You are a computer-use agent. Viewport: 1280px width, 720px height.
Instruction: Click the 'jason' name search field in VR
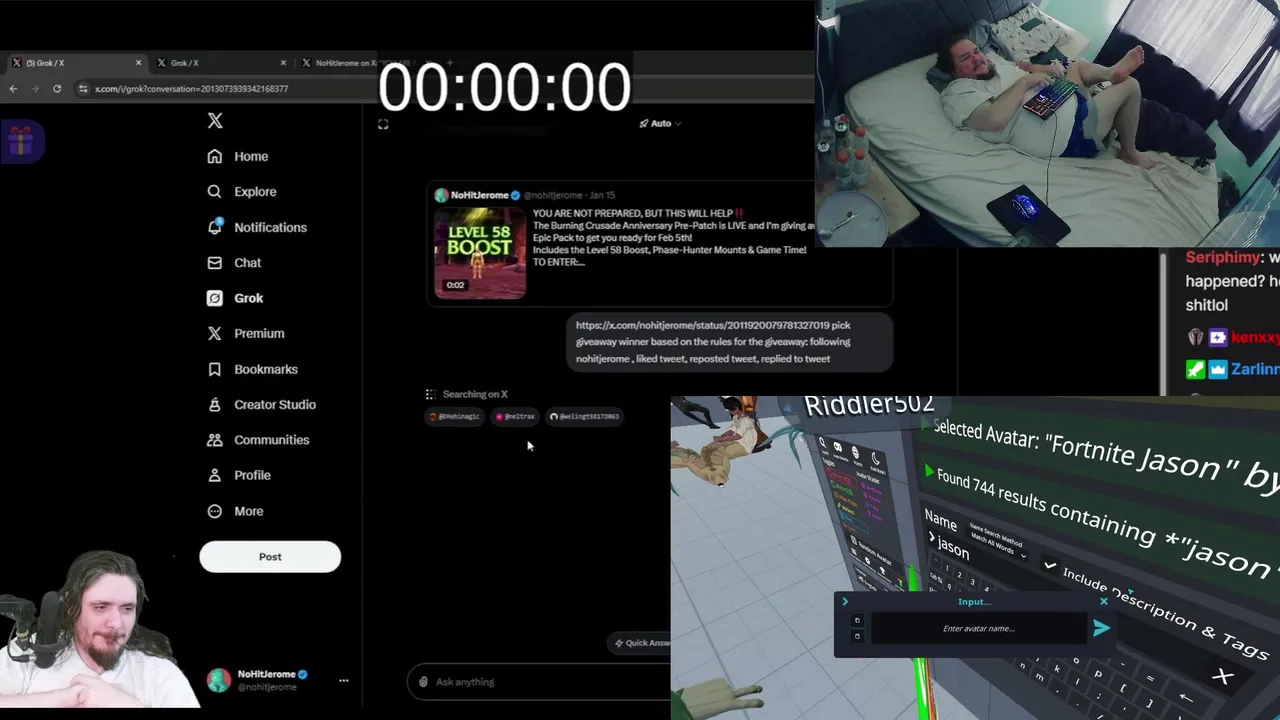[952, 550]
